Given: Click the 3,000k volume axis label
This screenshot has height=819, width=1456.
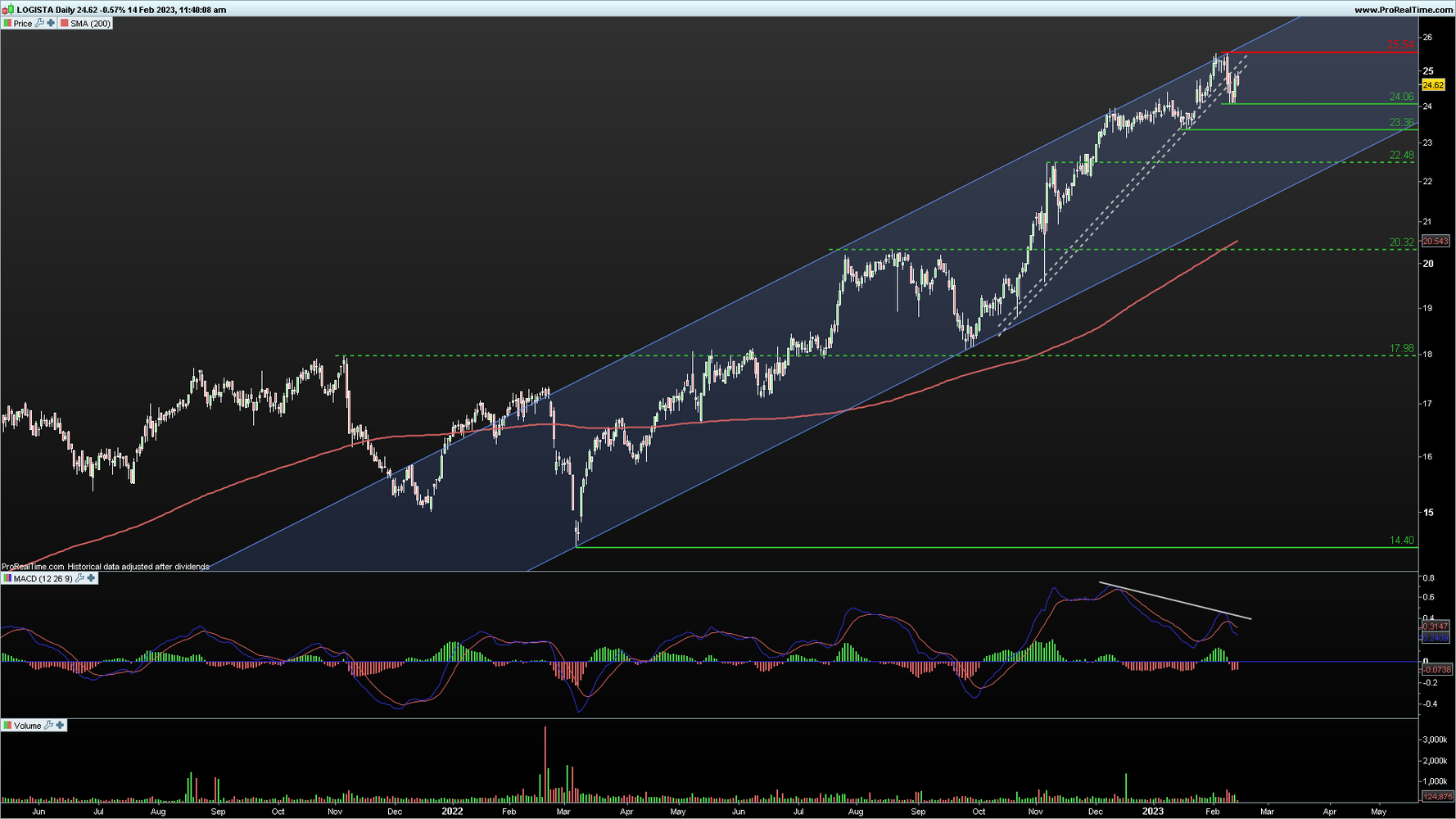Looking at the screenshot, I should (1435, 740).
